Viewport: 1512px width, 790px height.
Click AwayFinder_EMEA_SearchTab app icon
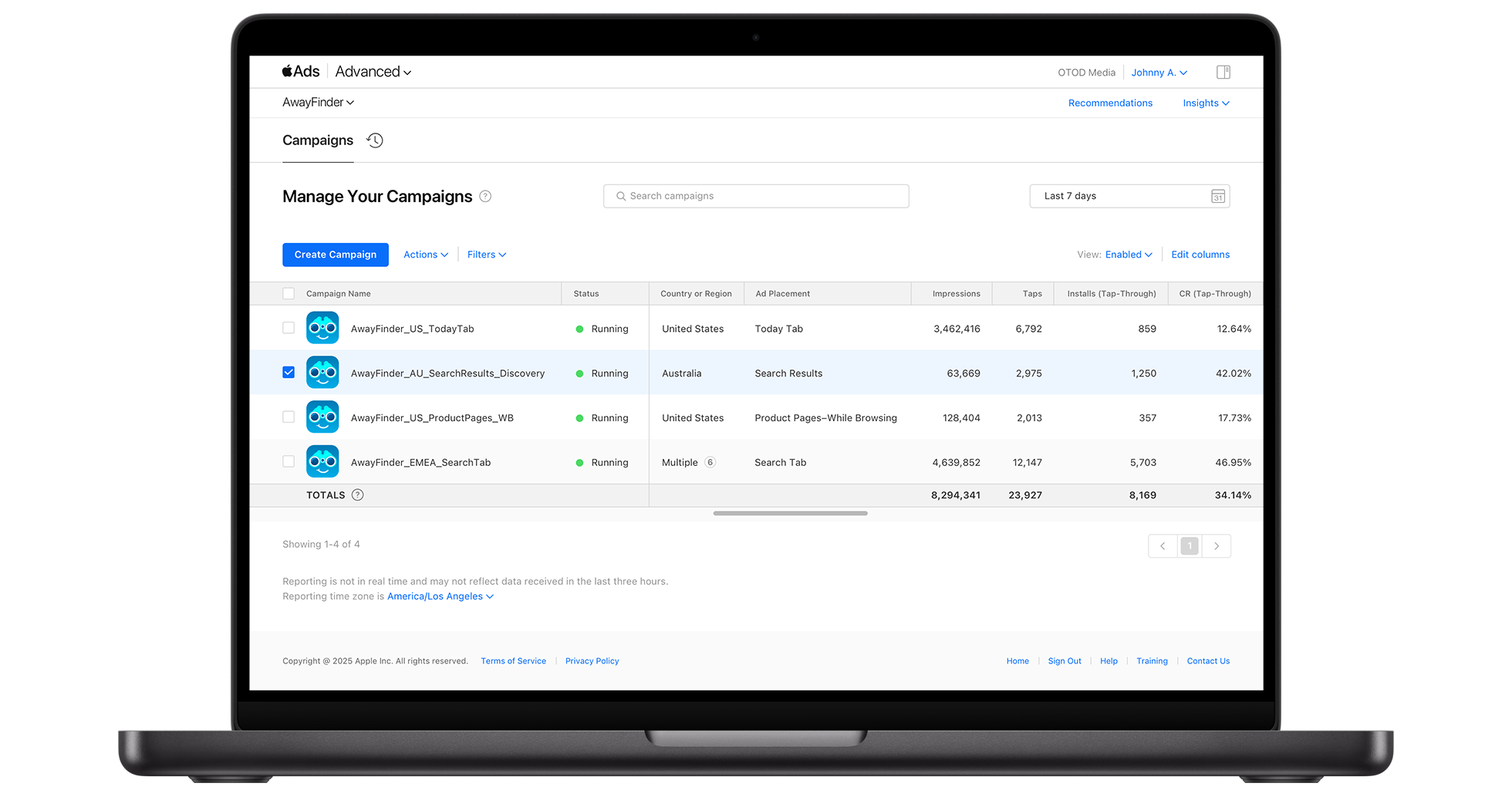(322, 462)
